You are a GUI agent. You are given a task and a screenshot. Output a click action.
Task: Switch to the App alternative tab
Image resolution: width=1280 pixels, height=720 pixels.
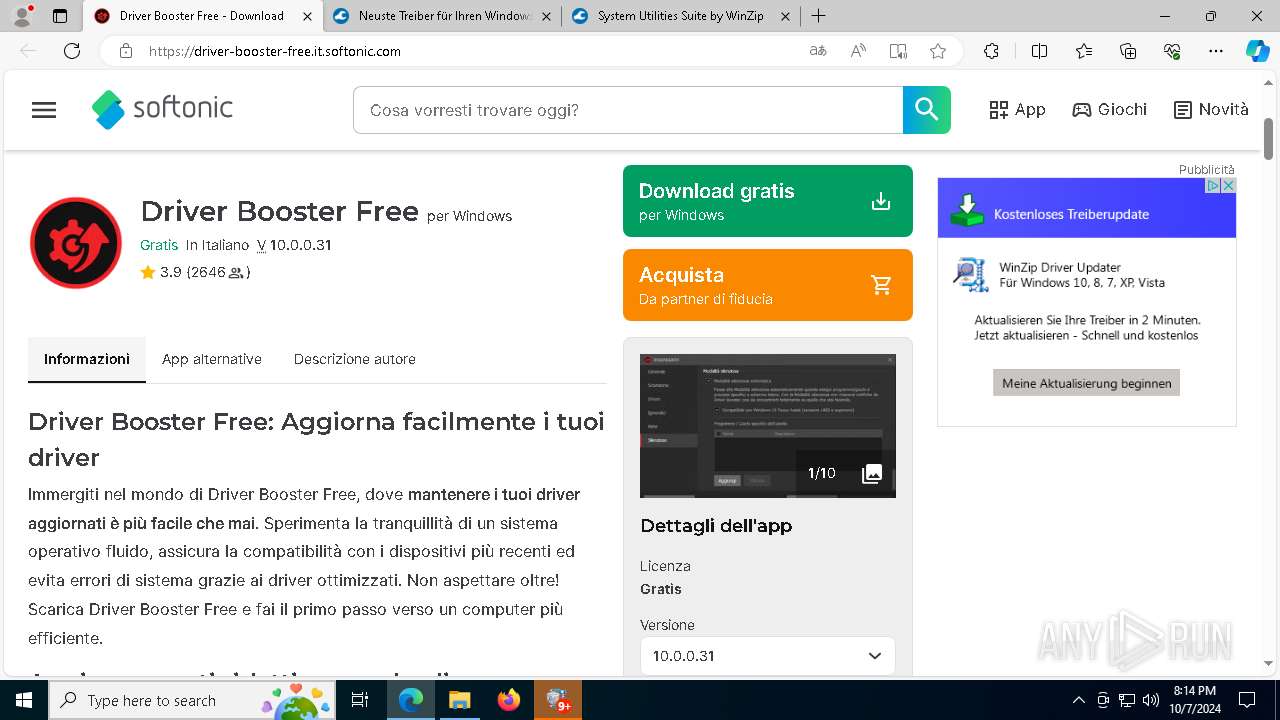pos(212,359)
